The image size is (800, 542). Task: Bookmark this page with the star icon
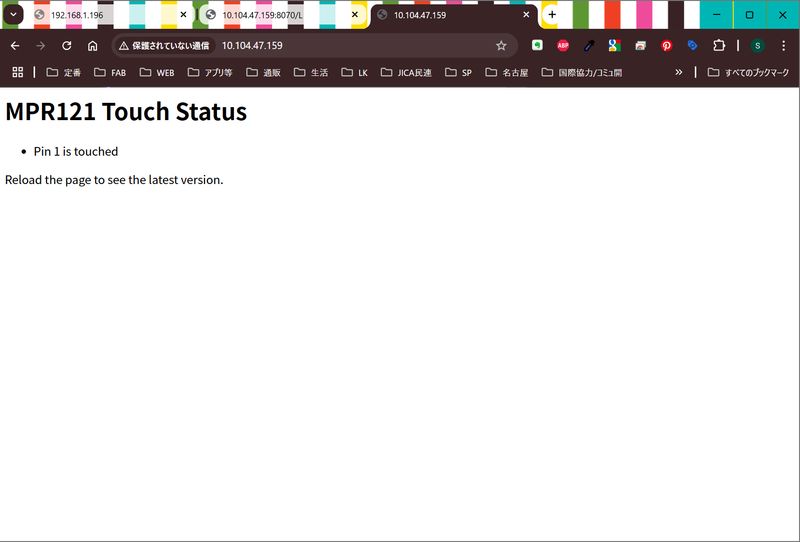pyautogui.click(x=501, y=46)
